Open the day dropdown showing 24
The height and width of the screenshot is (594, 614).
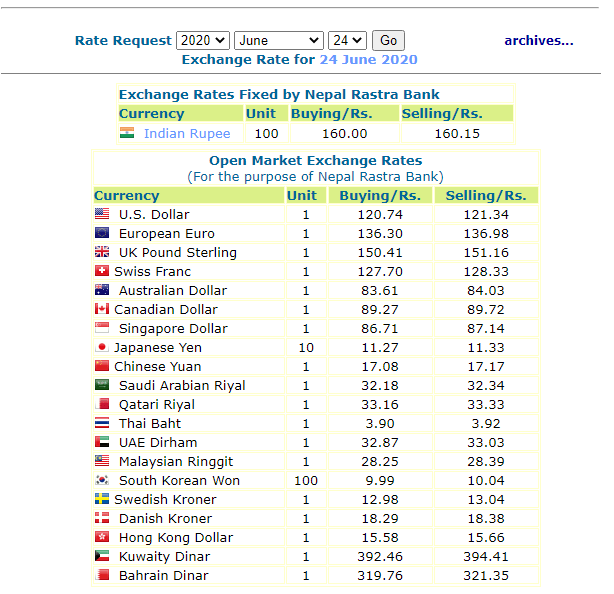click(x=347, y=41)
